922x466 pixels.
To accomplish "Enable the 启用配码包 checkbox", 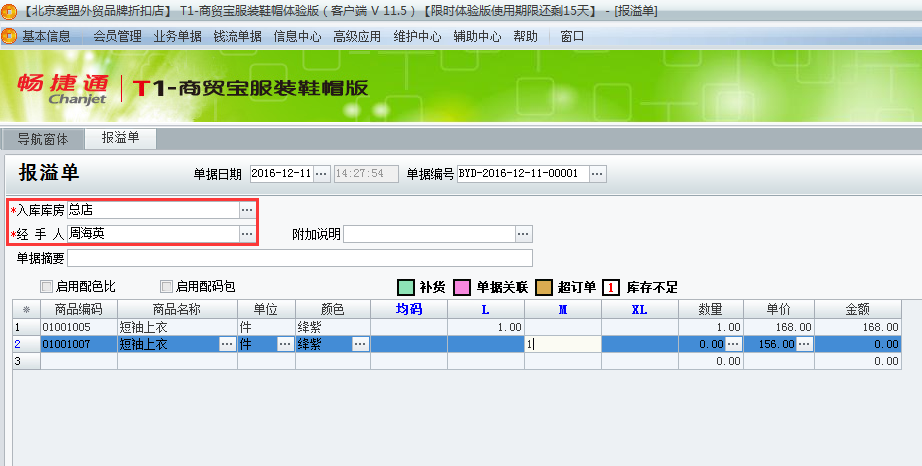I will point(166,287).
